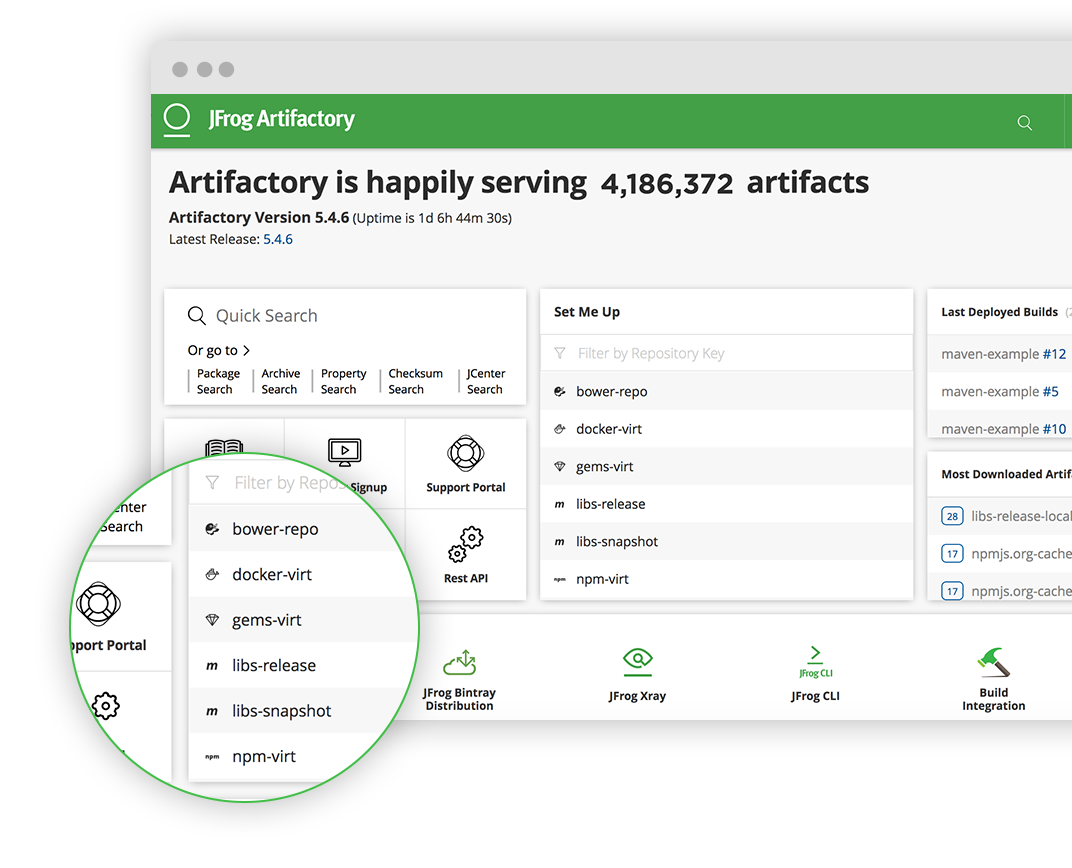
Task: Click the JFrog Bintray Distribution label
Action: 459,699
